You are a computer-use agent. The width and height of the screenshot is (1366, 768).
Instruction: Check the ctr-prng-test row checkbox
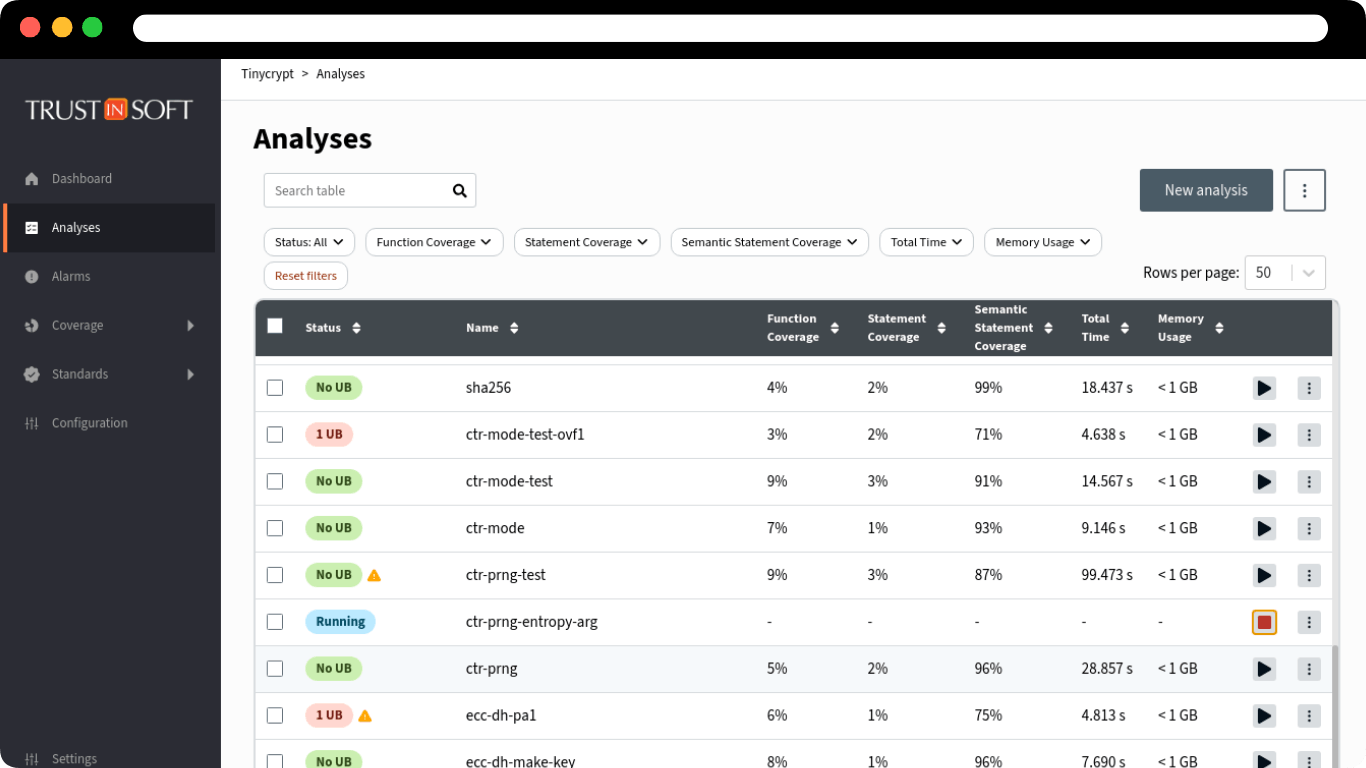[x=275, y=575]
